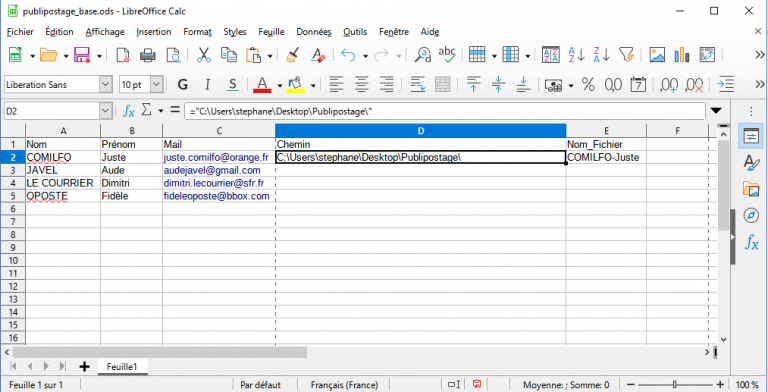Open the sidebar Navigator deck
The height and width of the screenshot is (392, 768).
coord(751,215)
